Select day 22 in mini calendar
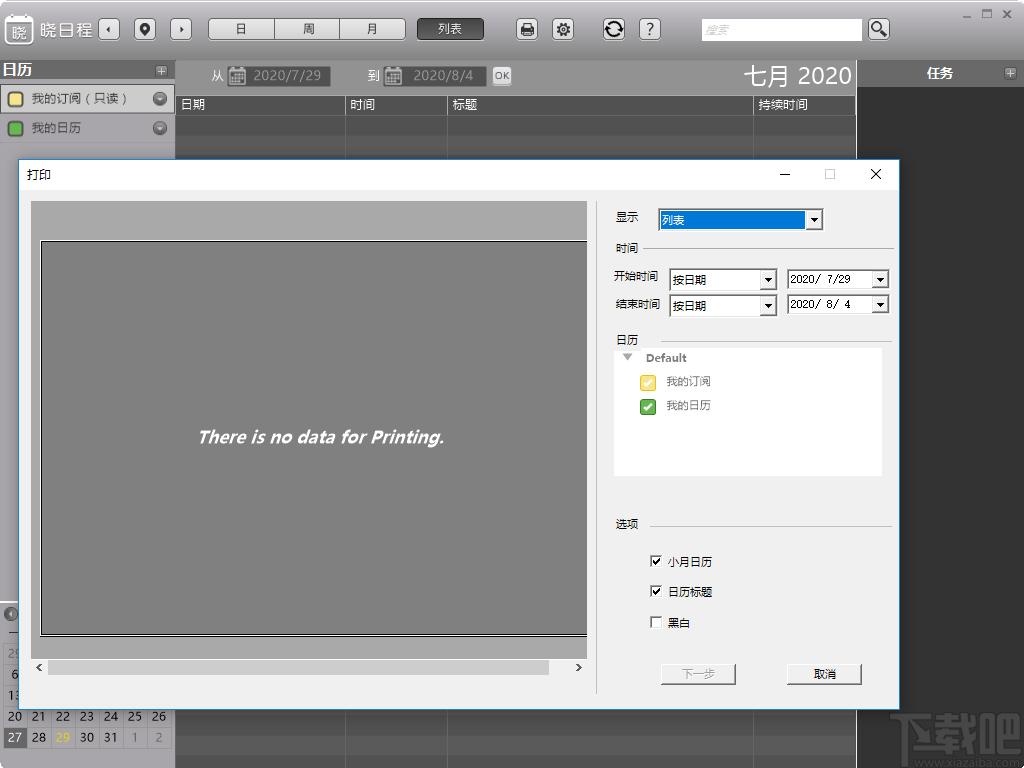 pos(63,716)
